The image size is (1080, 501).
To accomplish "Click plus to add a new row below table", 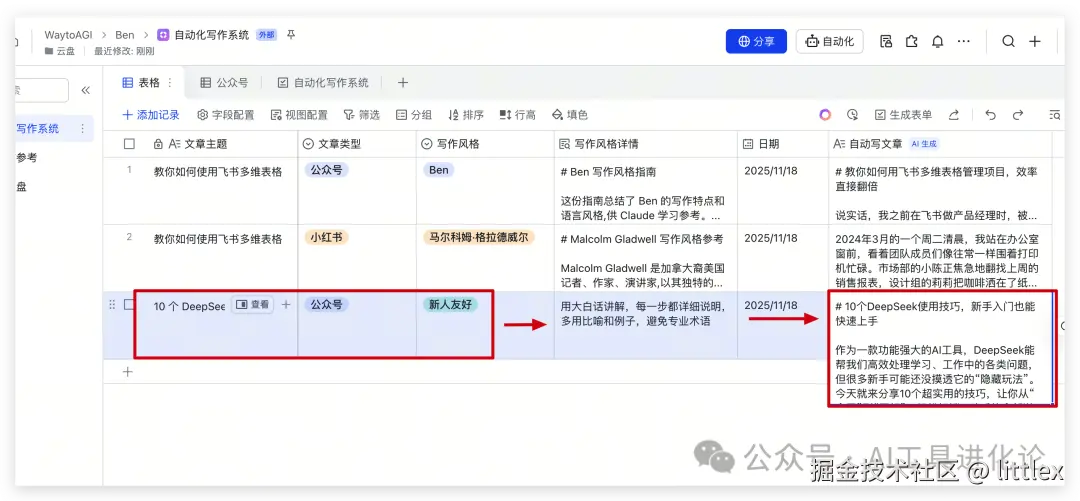I will tap(127, 372).
